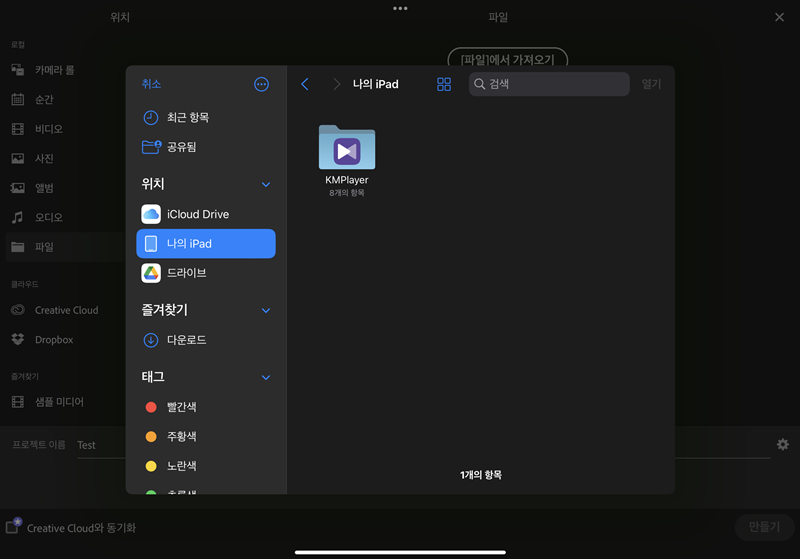Screen dimensions: 800x559
Task: Click the 8개의 항목 label under KMPlayer
Action: point(347,193)
